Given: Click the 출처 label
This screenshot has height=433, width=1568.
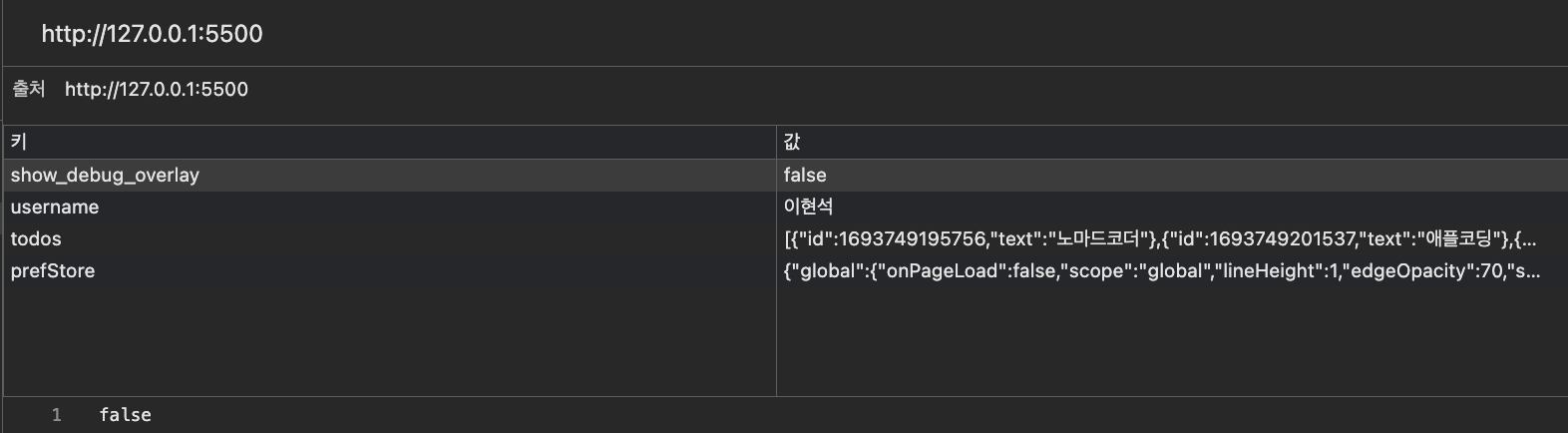Looking at the screenshot, I should tap(29, 89).
